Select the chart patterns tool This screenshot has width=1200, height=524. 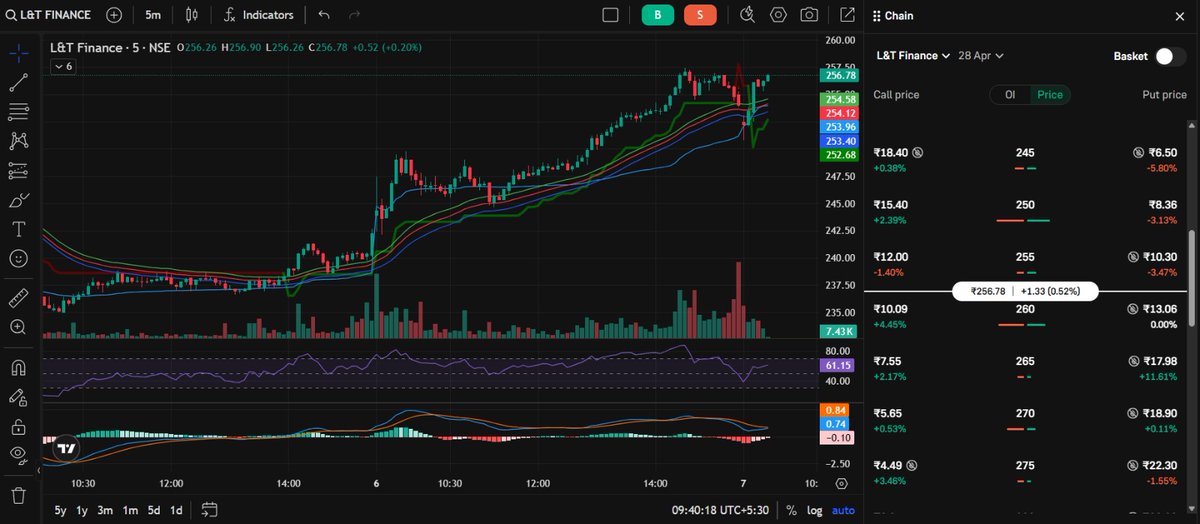[x=17, y=141]
